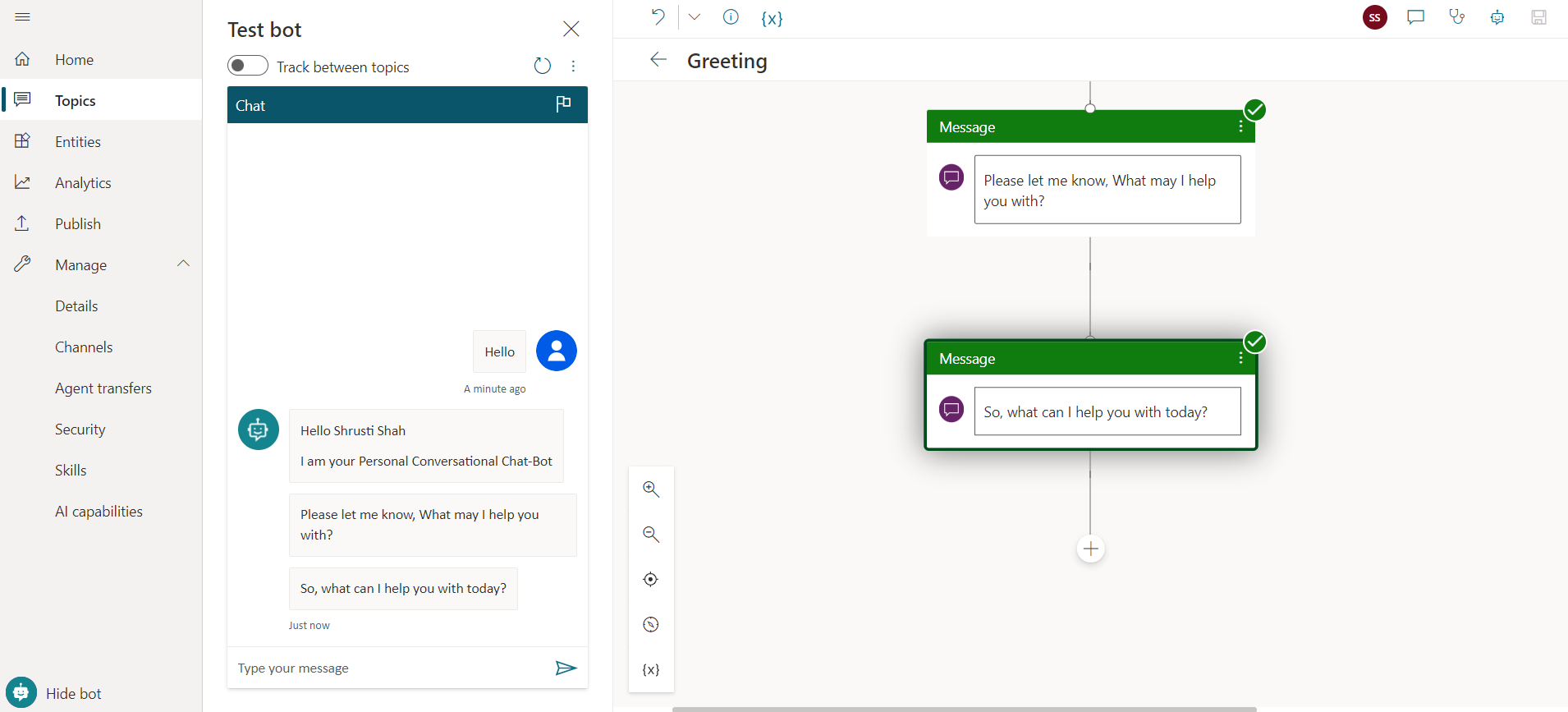Viewport: 1568px width, 712px height.
Task: Open menu of second Message node
Action: click(1240, 358)
